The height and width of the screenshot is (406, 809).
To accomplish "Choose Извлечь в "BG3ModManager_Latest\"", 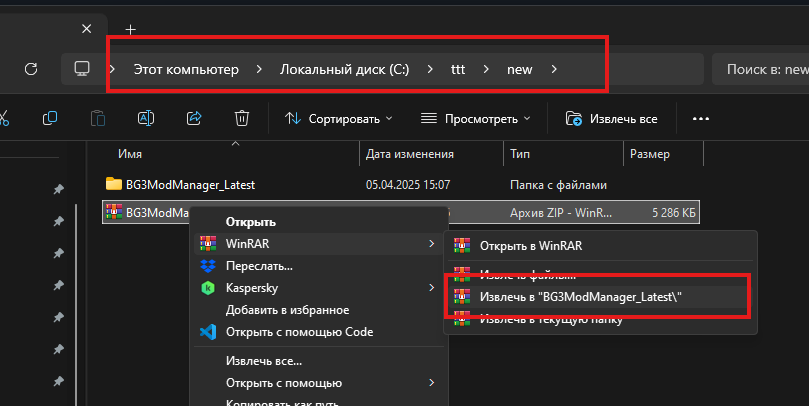I will tap(600, 297).
